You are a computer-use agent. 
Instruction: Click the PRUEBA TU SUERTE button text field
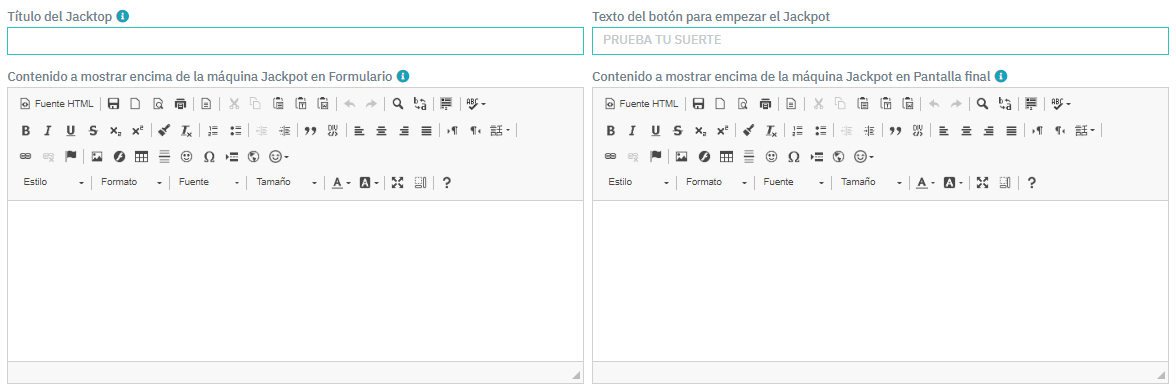pos(880,41)
